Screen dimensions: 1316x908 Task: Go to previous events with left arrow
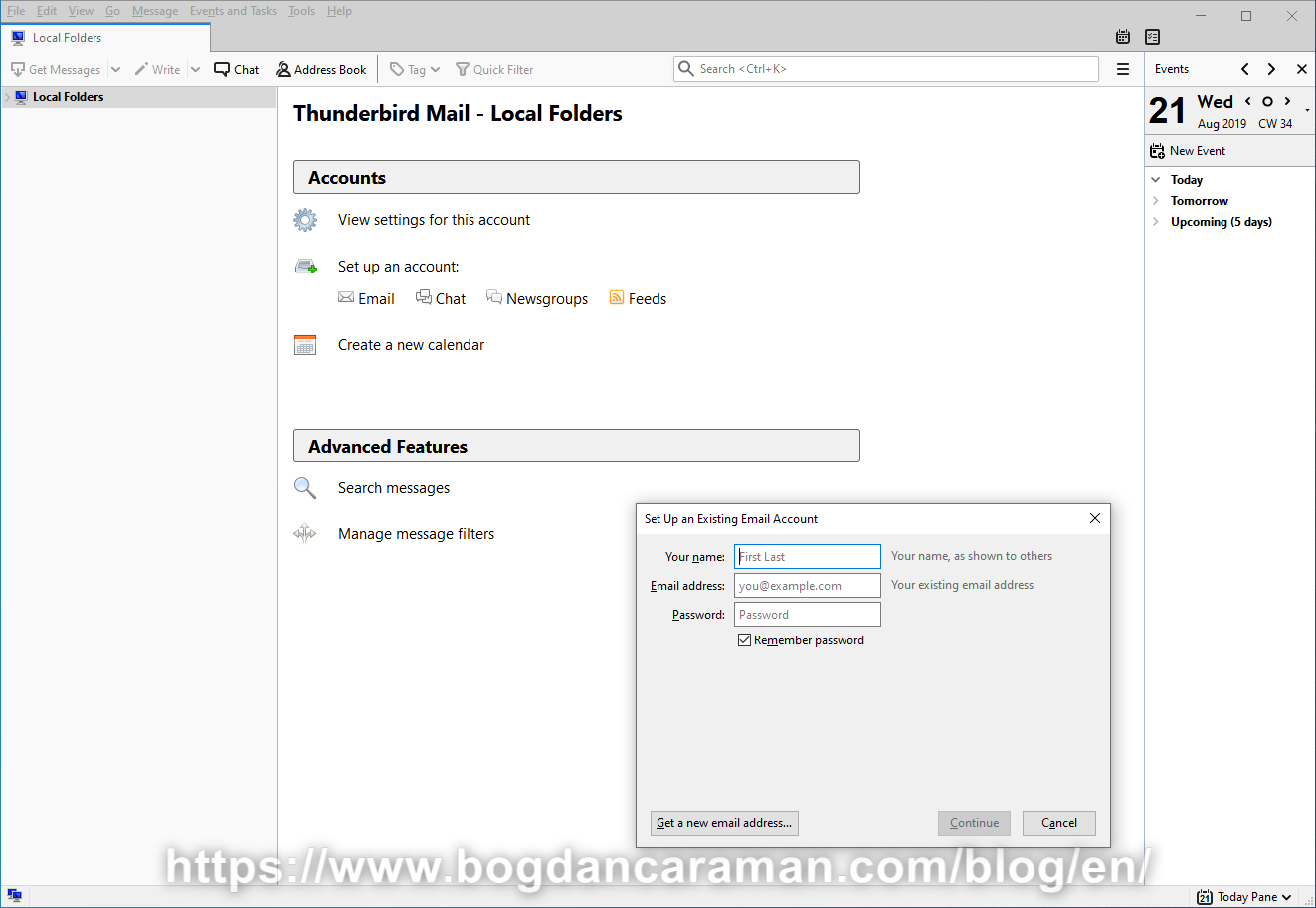[x=1245, y=69]
